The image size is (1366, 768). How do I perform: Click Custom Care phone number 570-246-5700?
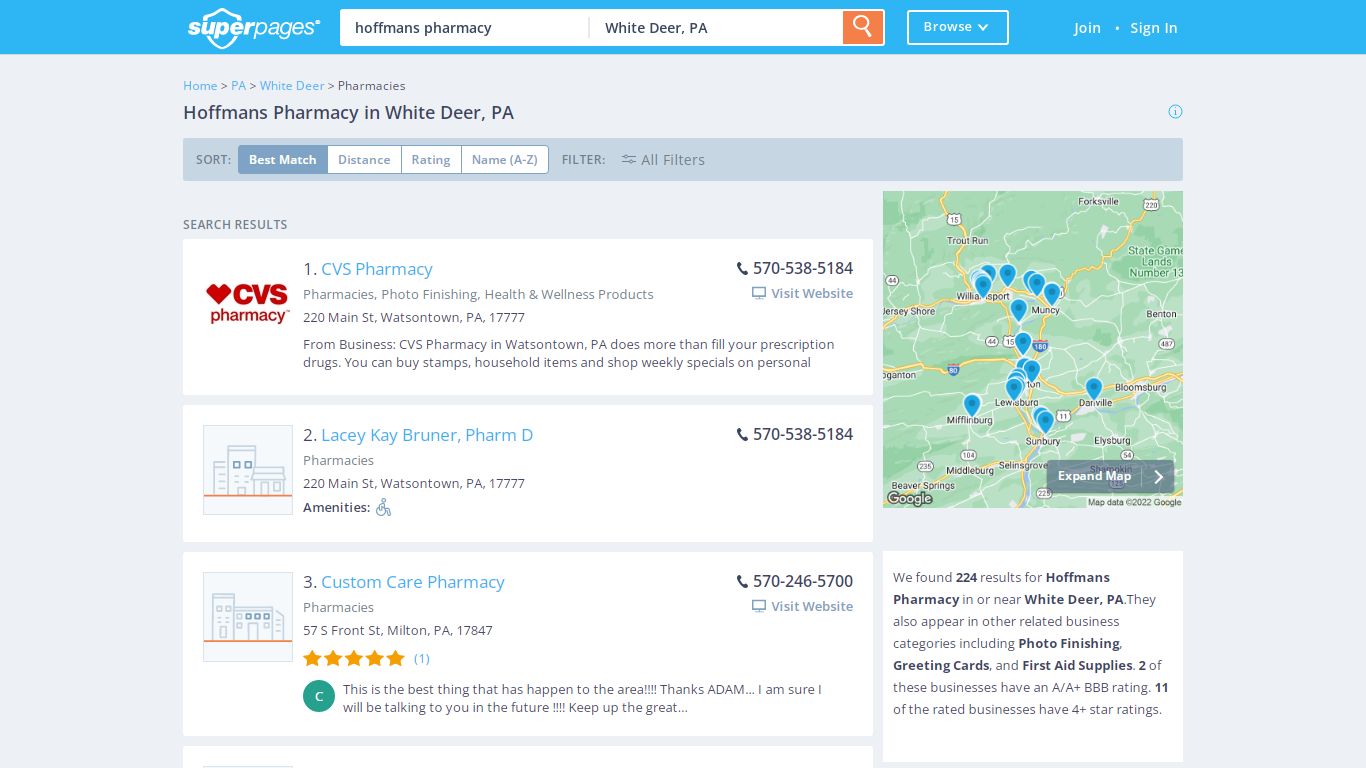(803, 582)
